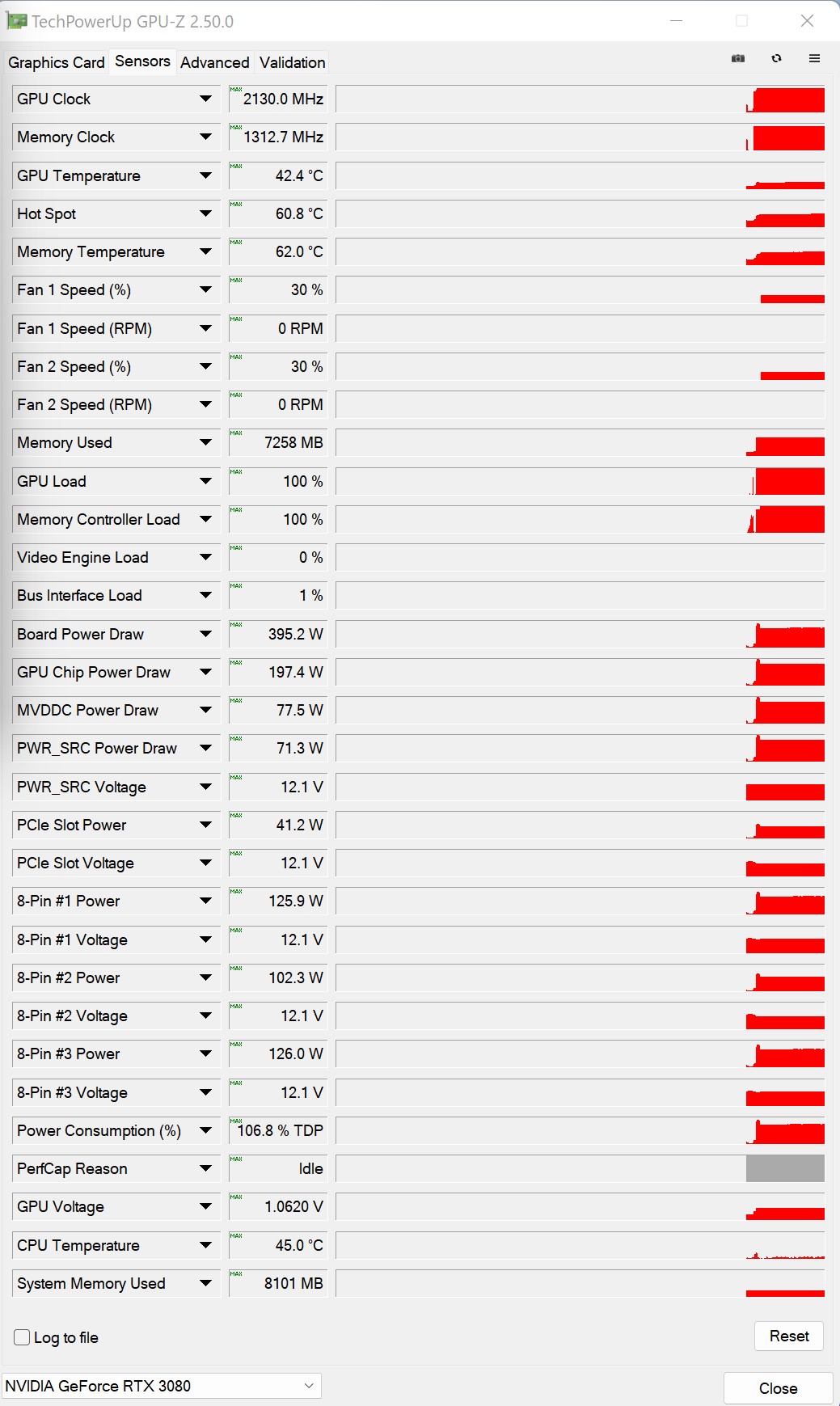Open the PerfCap Reason dropdown arrow
The width and height of the screenshot is (840, 1406).
[x=205, y=1168]
